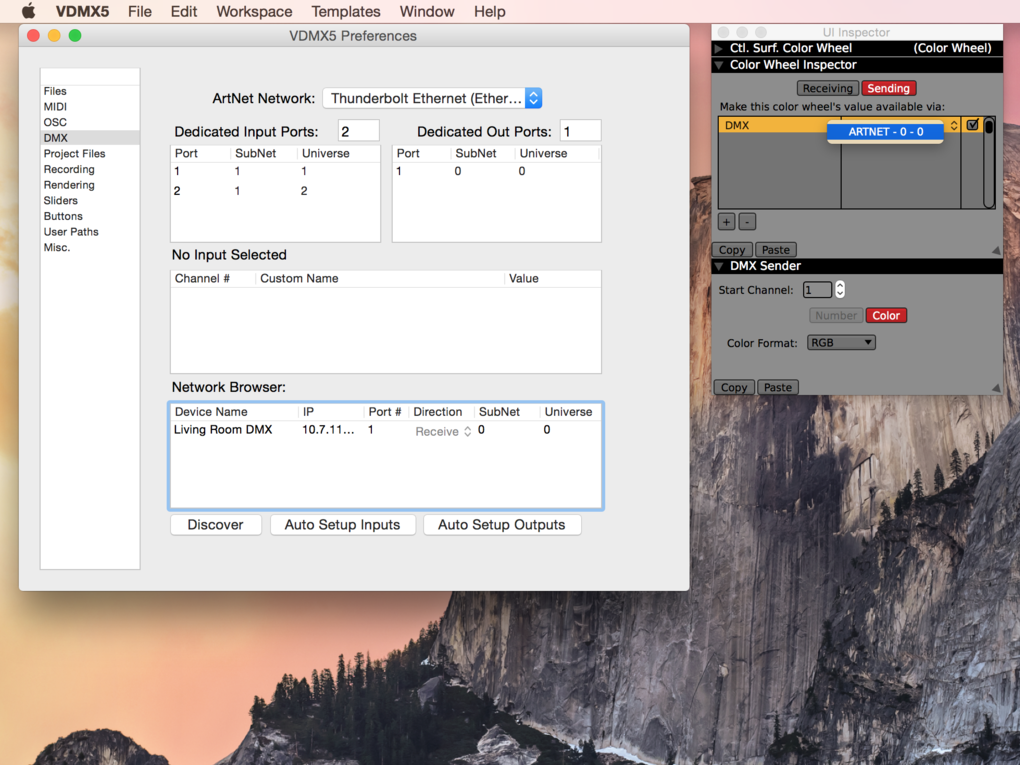Select OSC preferences category
Viewport: 1020px width, 765px height.
90,122
